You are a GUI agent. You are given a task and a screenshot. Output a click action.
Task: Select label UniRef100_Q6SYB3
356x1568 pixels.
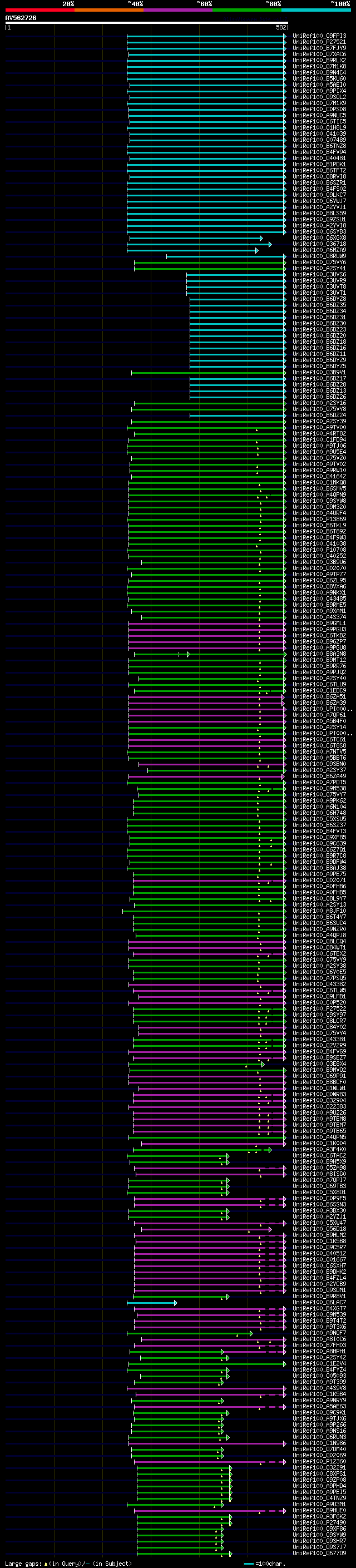[319, 231]
